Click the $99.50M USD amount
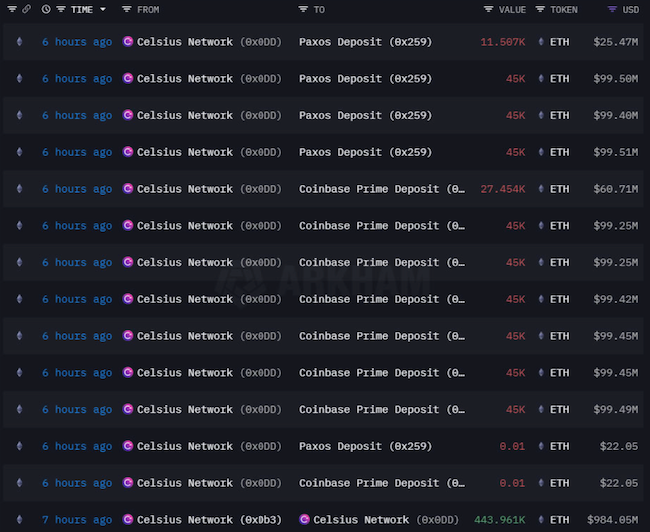Screen dimensions: 650x532 pos(616,79)
